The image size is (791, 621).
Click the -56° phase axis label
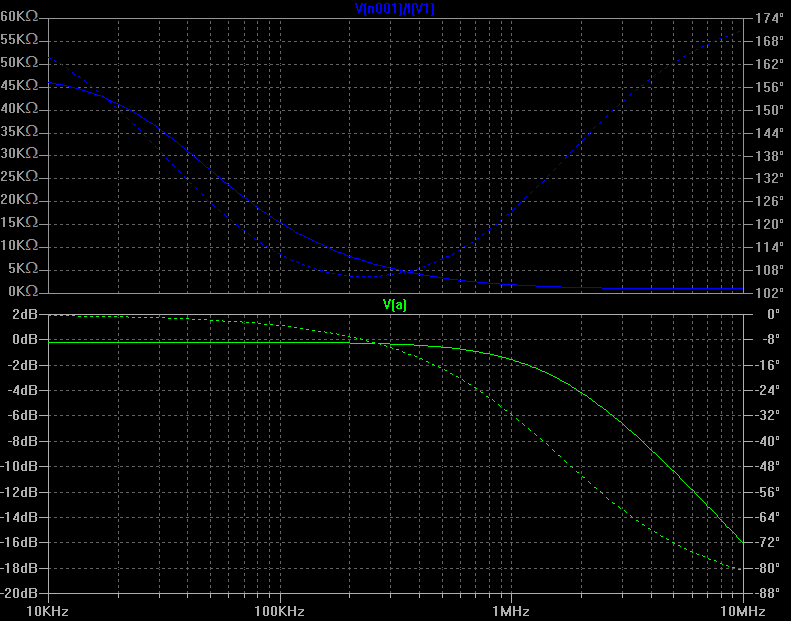click(x=769, y=492)
